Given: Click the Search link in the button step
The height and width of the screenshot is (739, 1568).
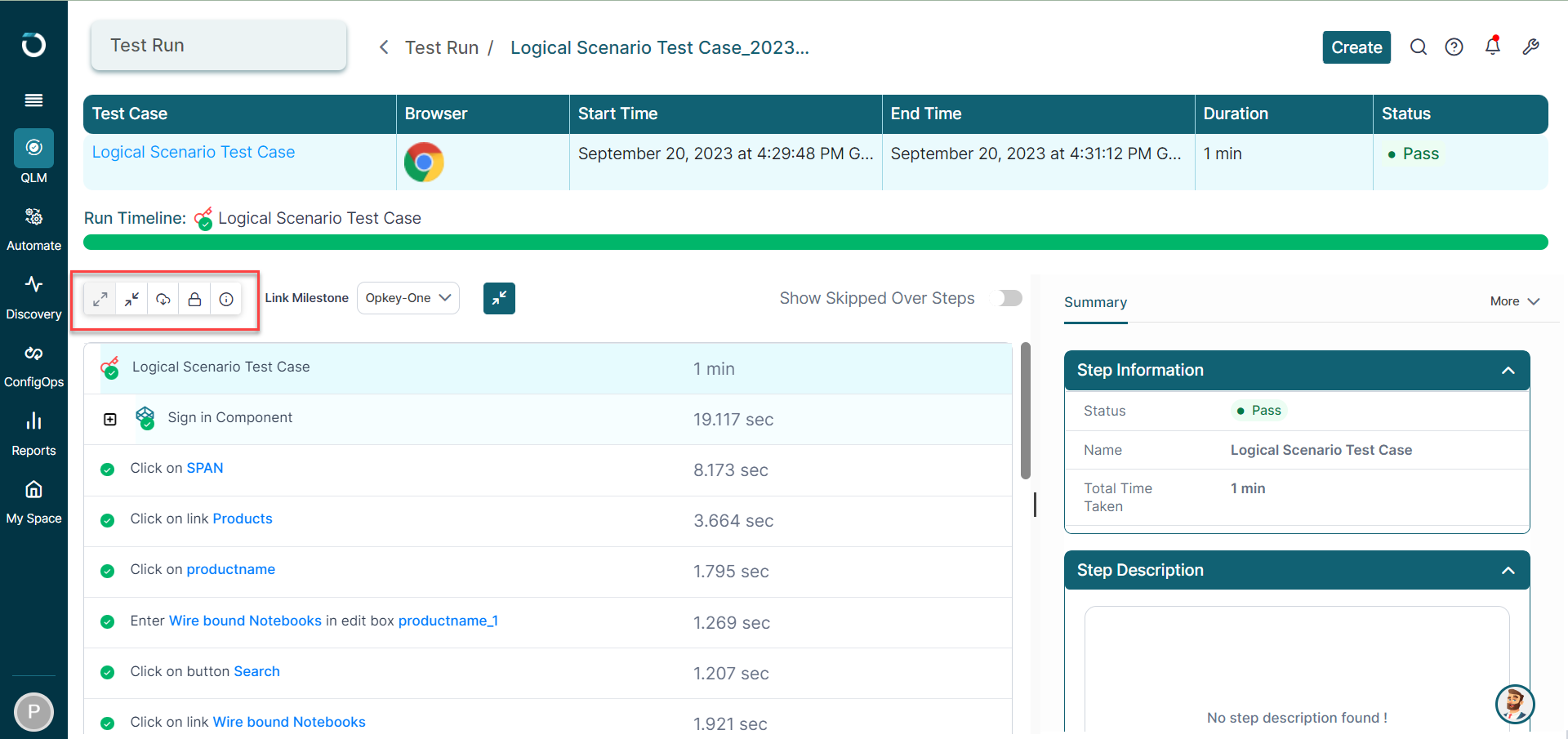Looking at the screenshot, I should click(257, 671).
